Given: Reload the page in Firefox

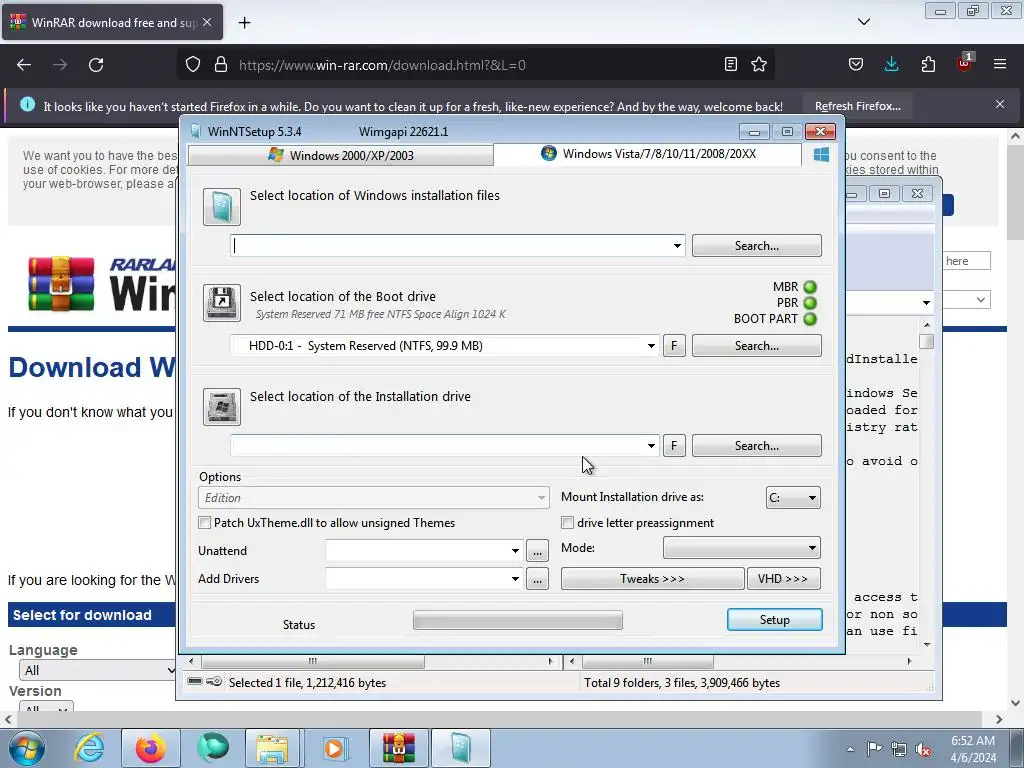Looking at the screenshot, I should pyautogui.click(x=96, y=65).
